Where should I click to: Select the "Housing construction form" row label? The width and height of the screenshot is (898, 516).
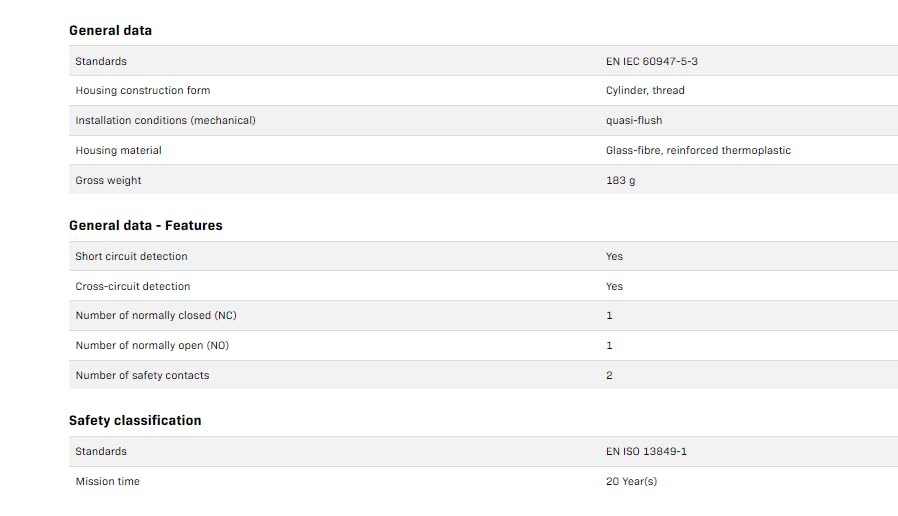142,90
